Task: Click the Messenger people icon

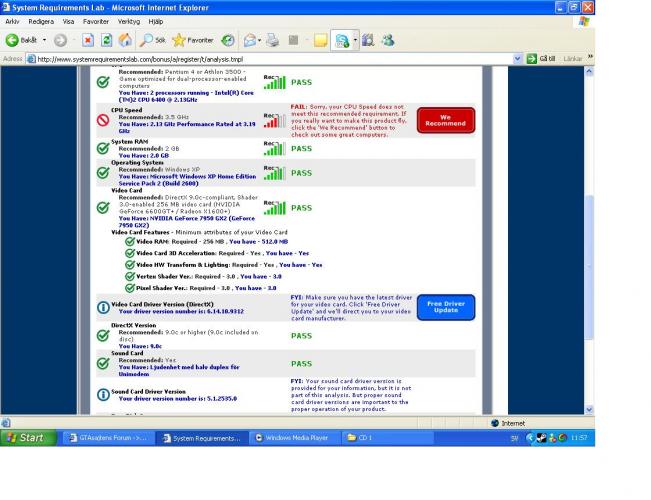Action: click(x=388, y=40)
